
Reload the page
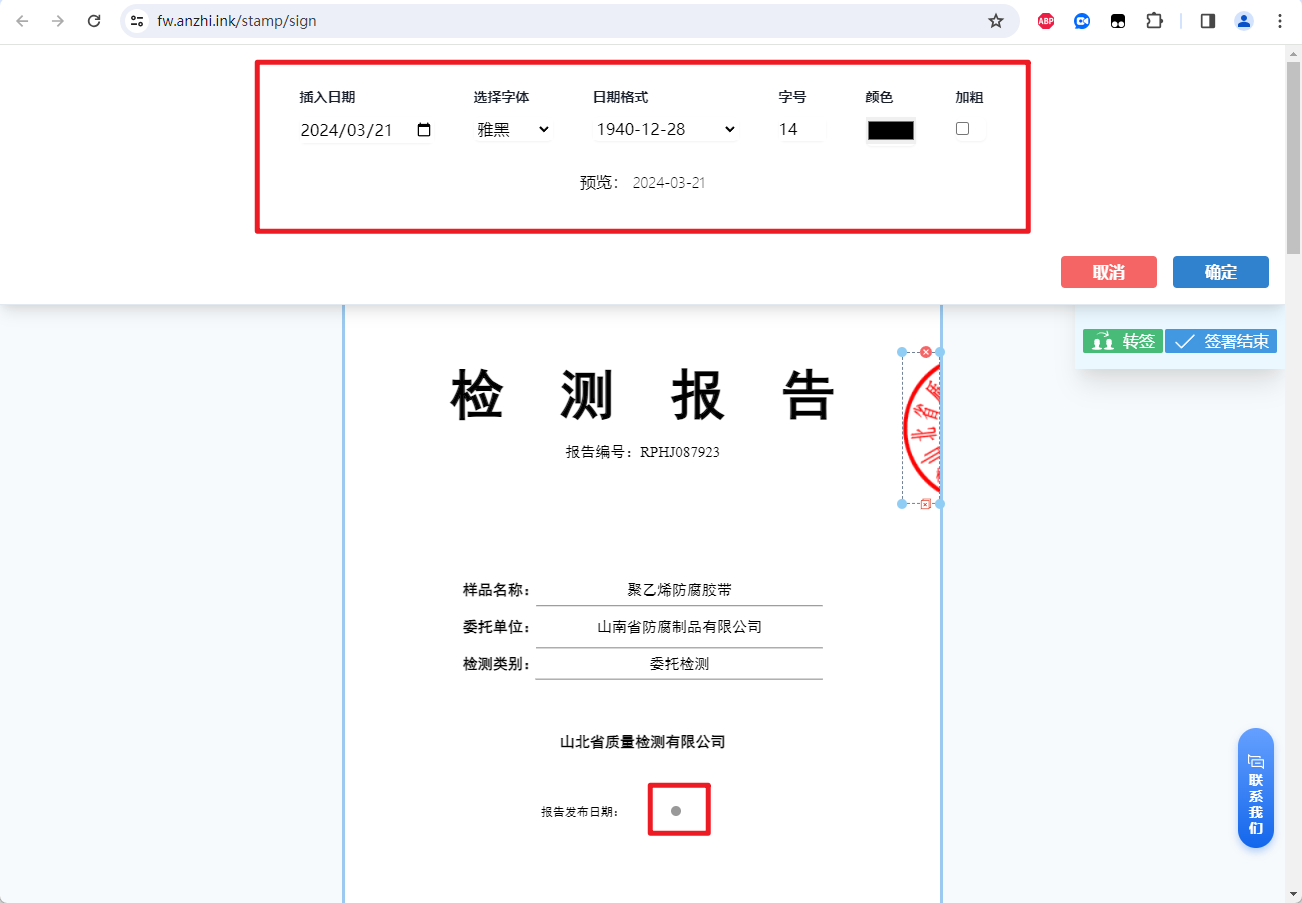pyautogui.click(x=94, y=21)
